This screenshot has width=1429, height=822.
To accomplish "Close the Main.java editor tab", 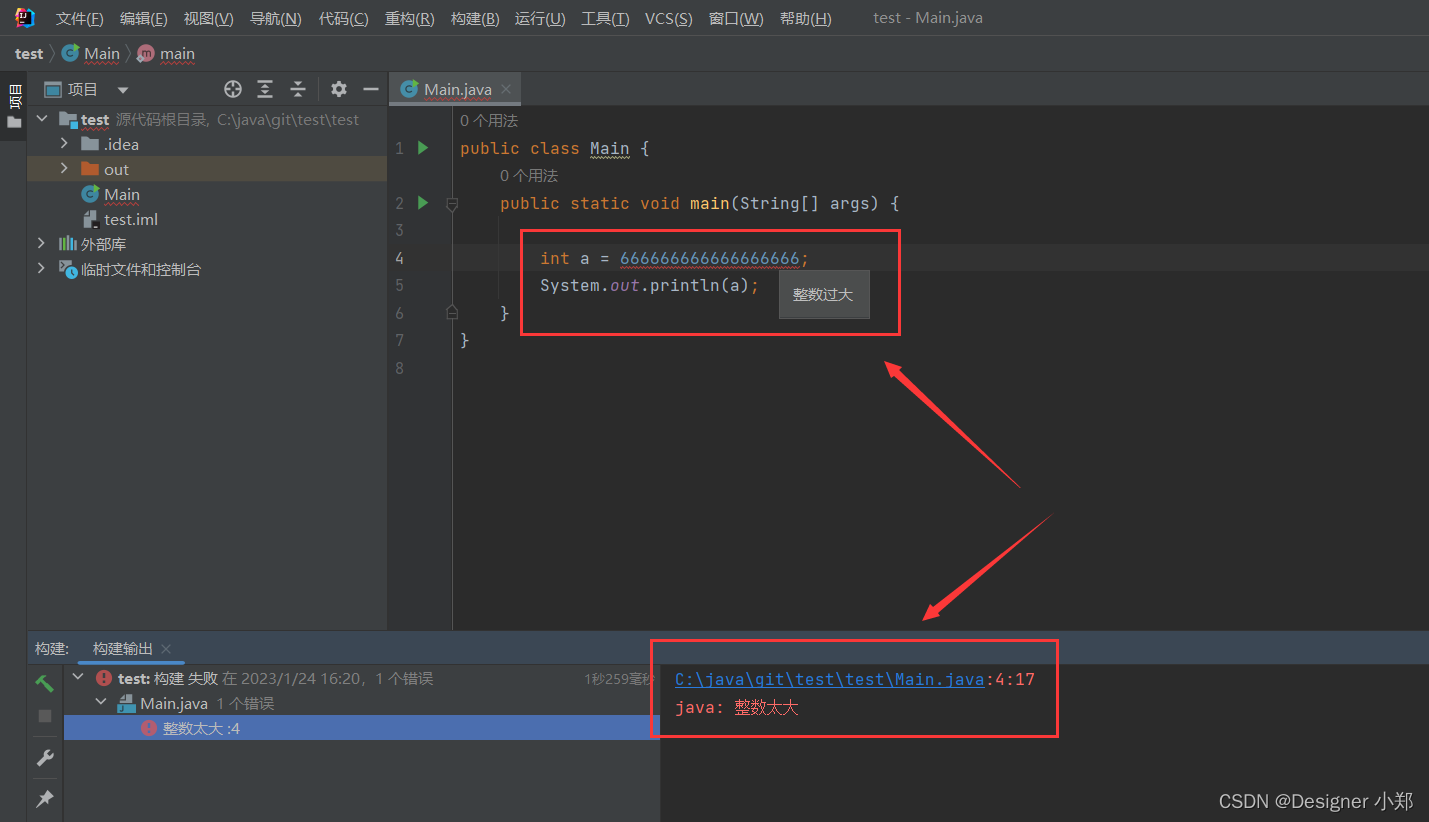I will (506, 89).
